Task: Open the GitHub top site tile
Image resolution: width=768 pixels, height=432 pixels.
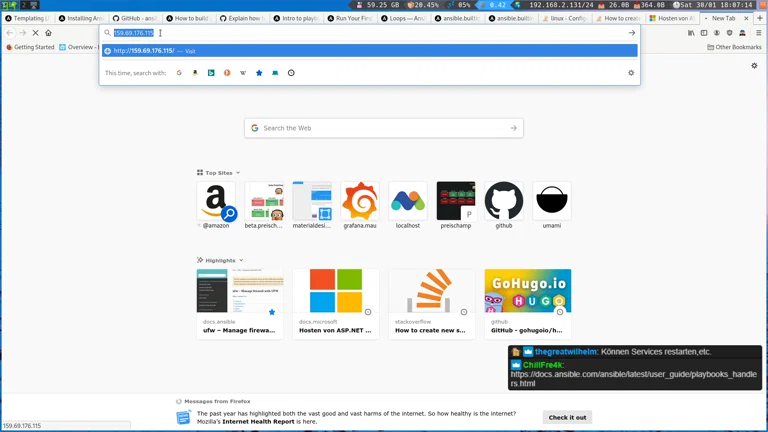Action: tap(503, 201)
